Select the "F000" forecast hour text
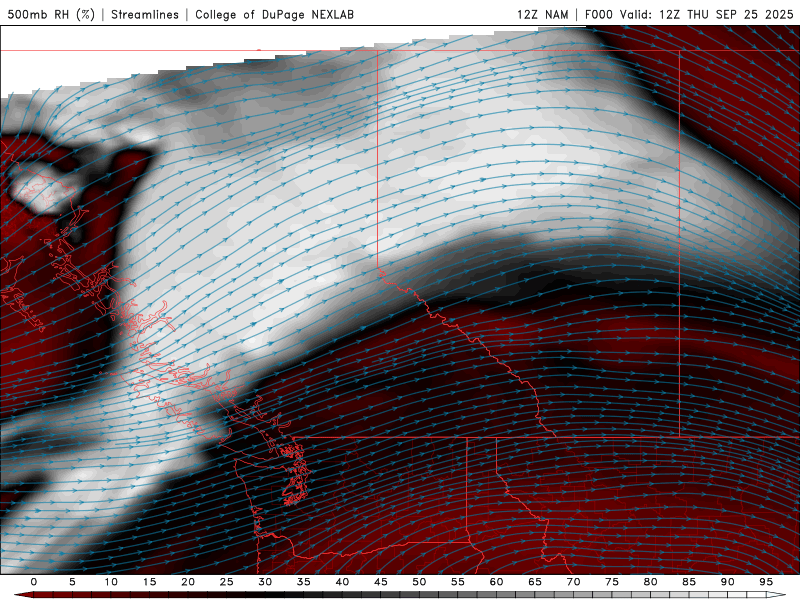800x600 pixels. click(x=599, y=14)
